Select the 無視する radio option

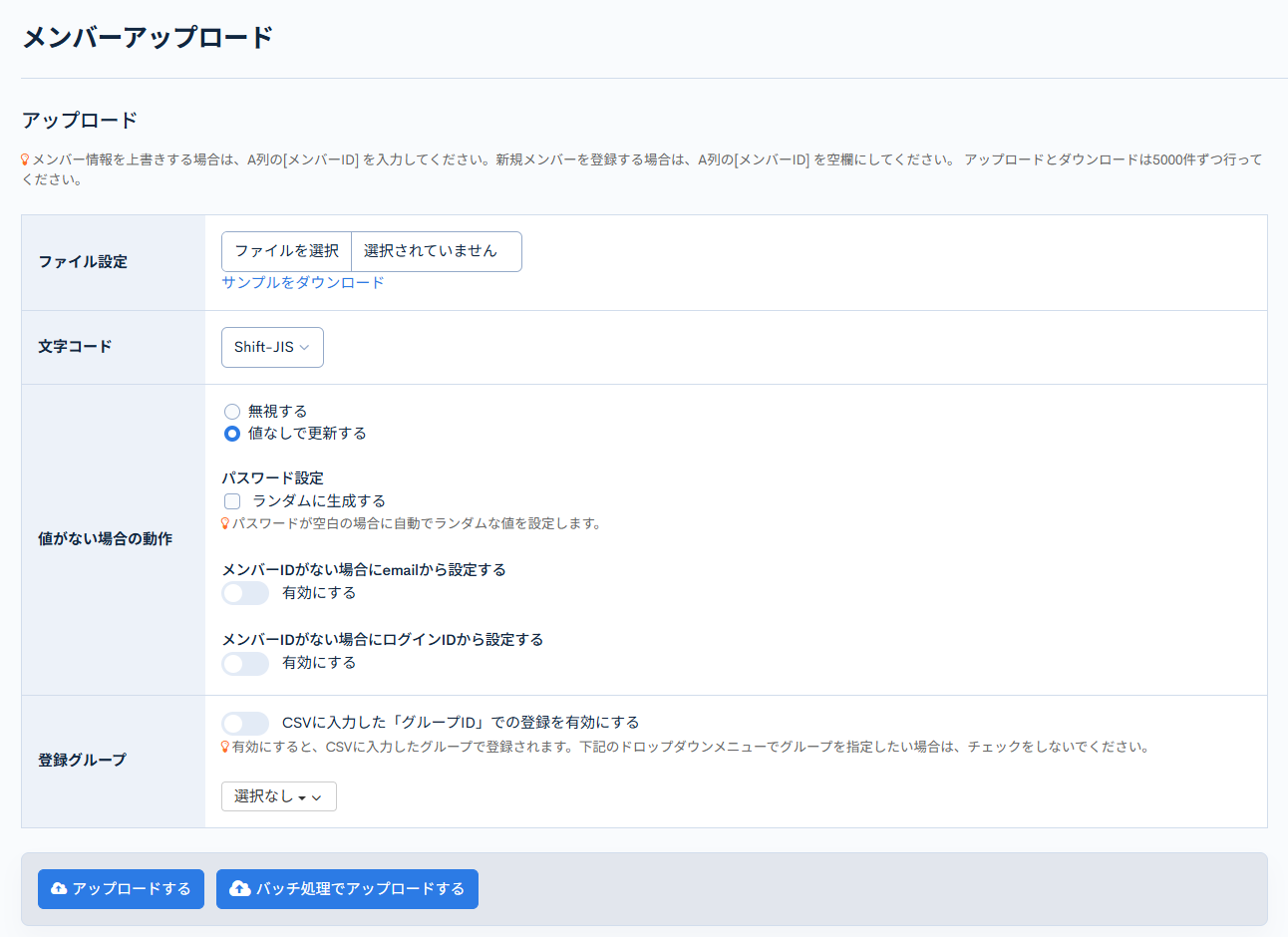coord(232,412)
